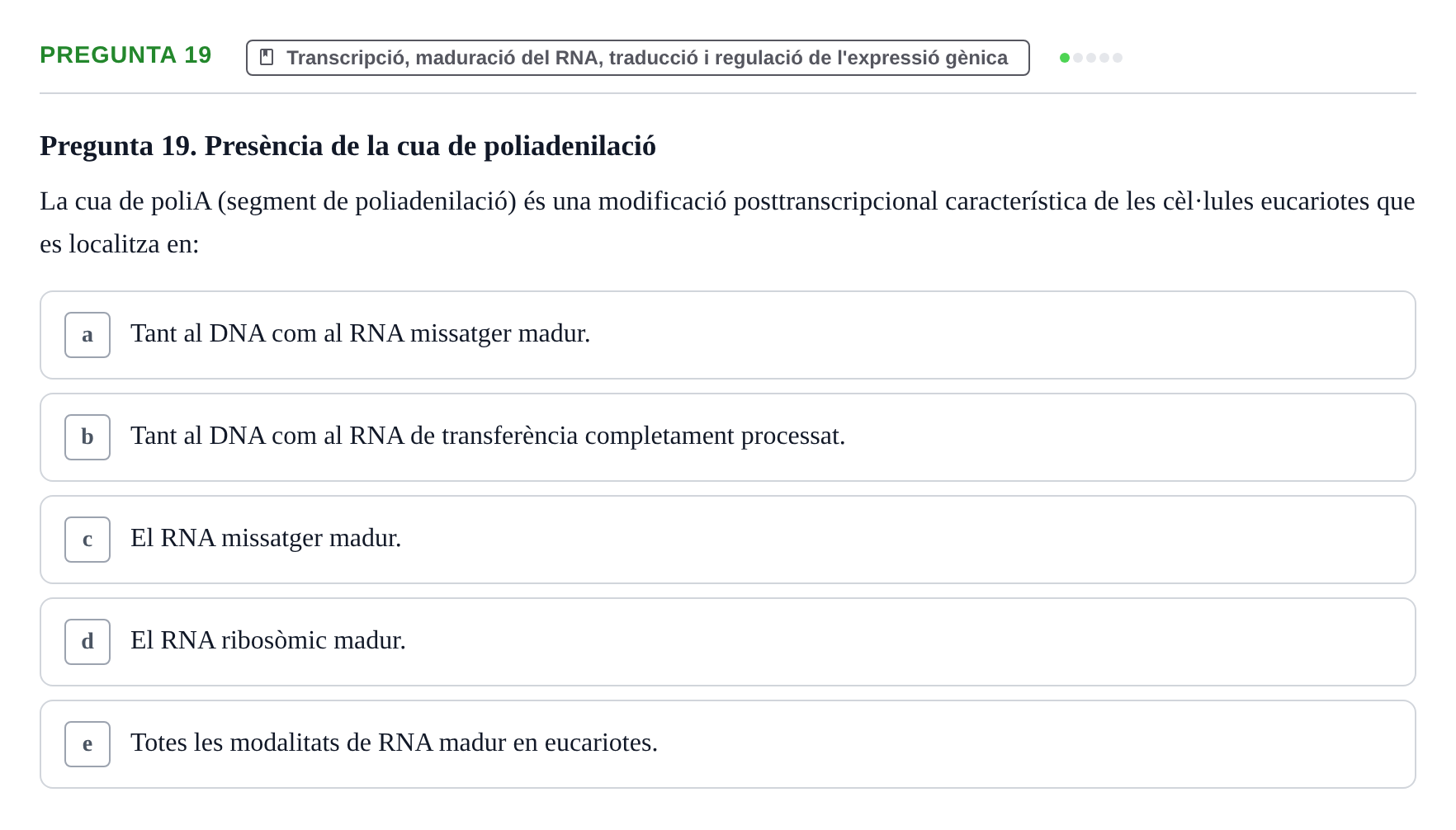The width and height of the screenshot is (1456, 830).
Task: Click option text 'Tant al DNA com al RNA missatger madur.'
Action: click(361, 333)
